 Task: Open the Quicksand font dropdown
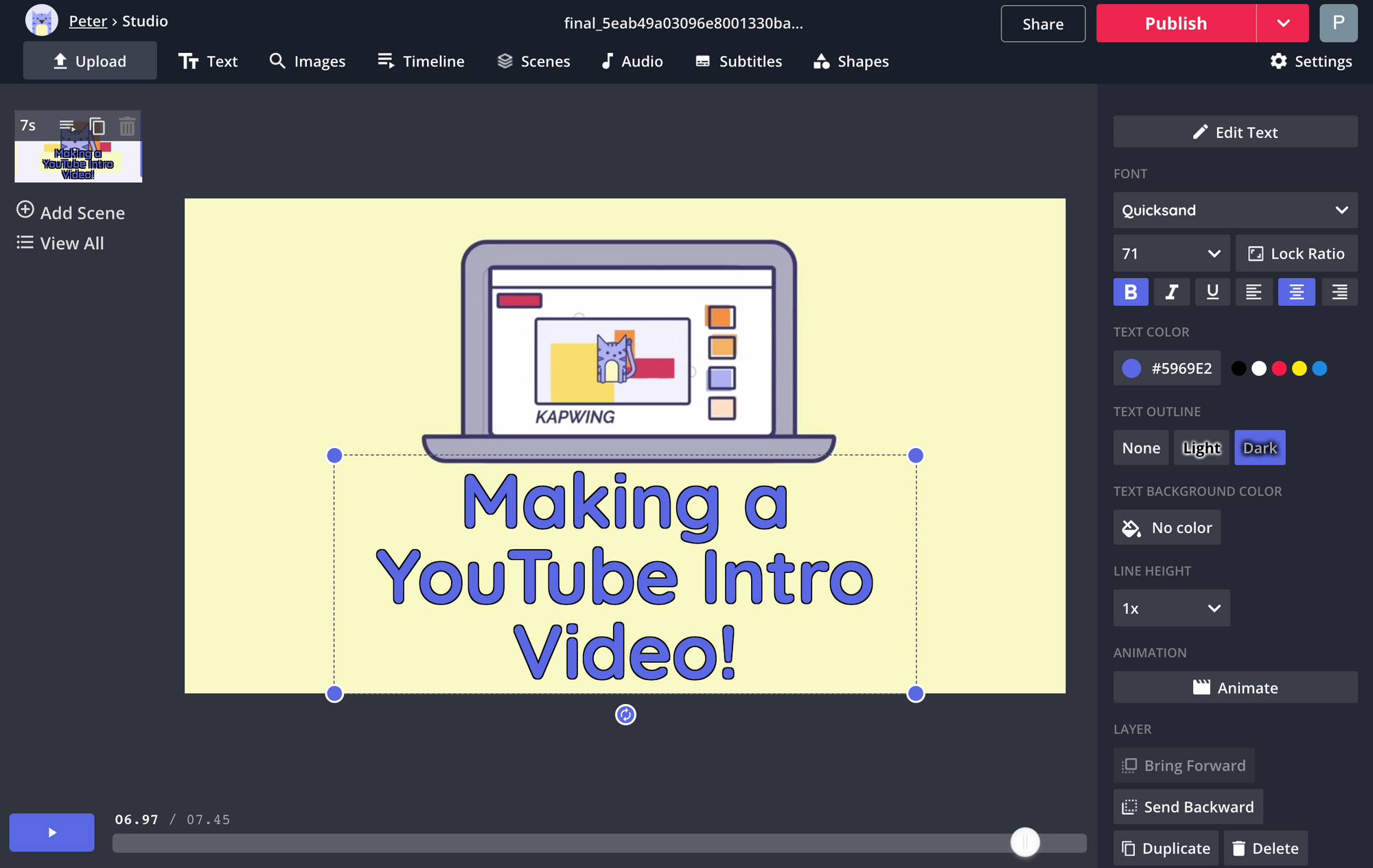point(1234,211)
